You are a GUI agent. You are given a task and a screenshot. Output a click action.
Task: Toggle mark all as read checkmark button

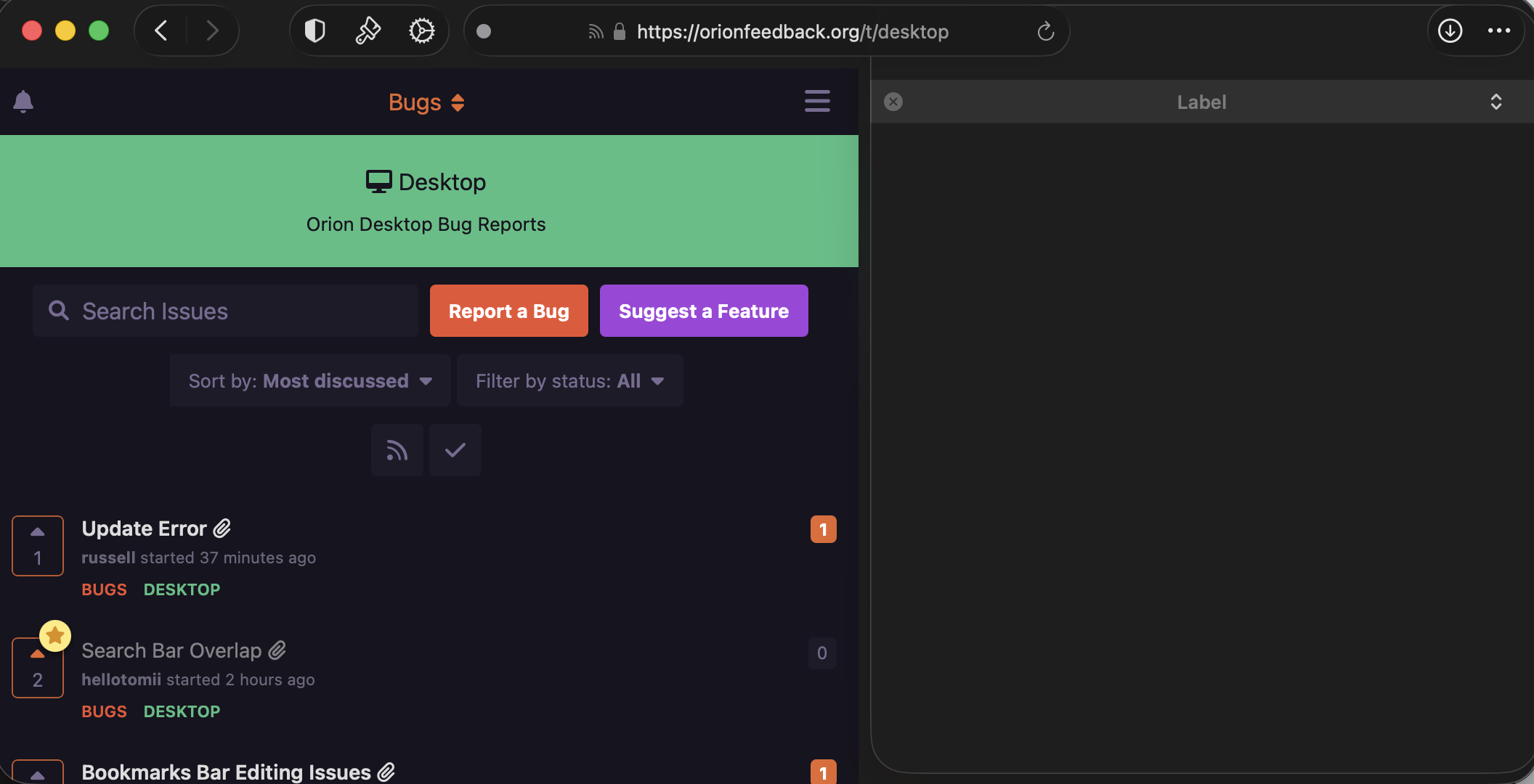[x=455, y=450]
